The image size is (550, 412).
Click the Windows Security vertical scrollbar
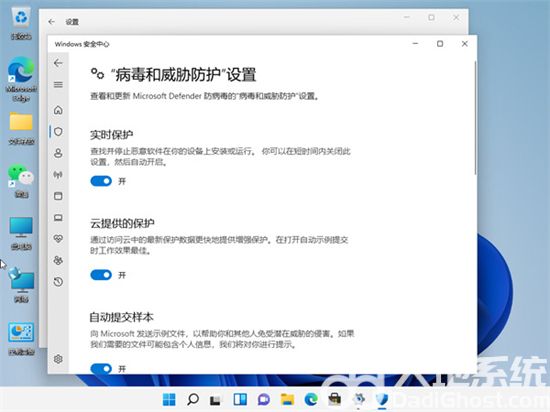tap(475, 117)
